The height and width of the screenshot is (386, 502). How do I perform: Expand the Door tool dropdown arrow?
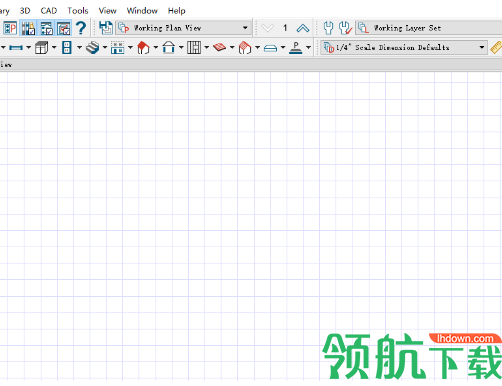pos(79,48)
